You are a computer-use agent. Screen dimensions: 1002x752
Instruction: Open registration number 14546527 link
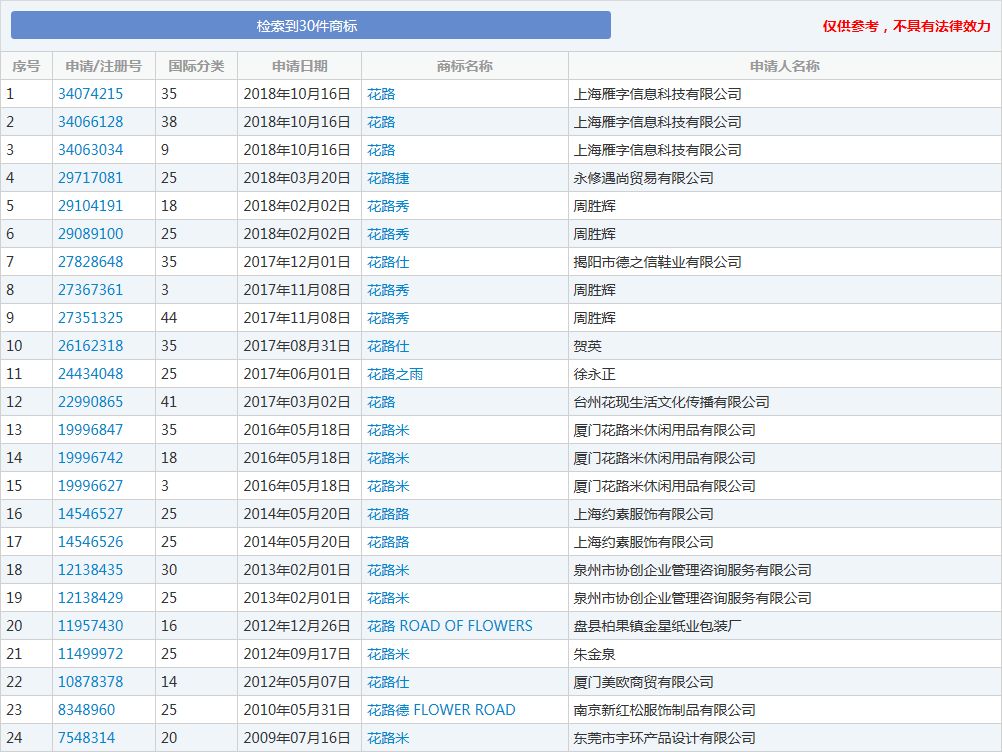(90, 514)
